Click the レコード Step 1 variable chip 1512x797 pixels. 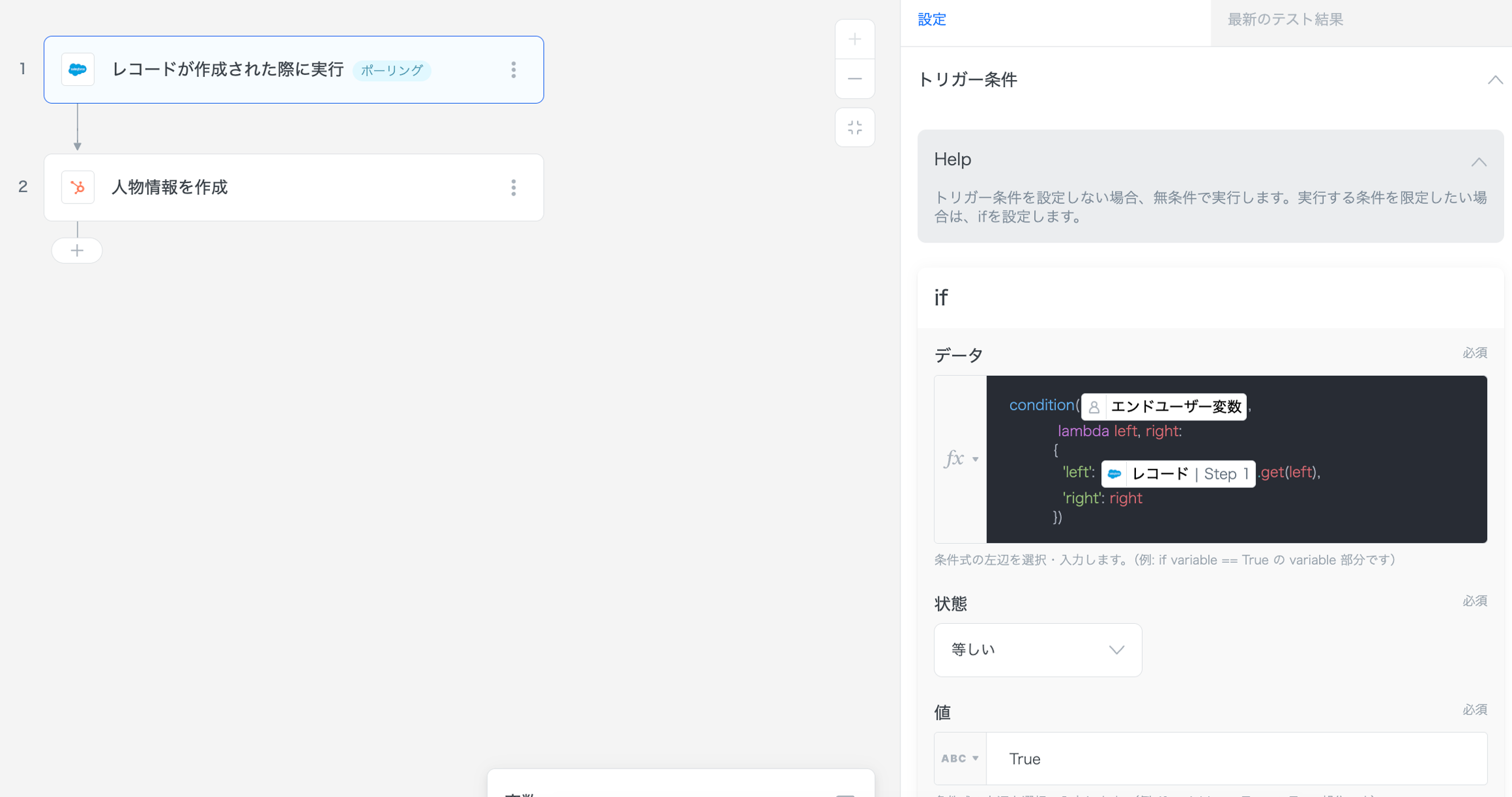click(x=1178, y=474)
